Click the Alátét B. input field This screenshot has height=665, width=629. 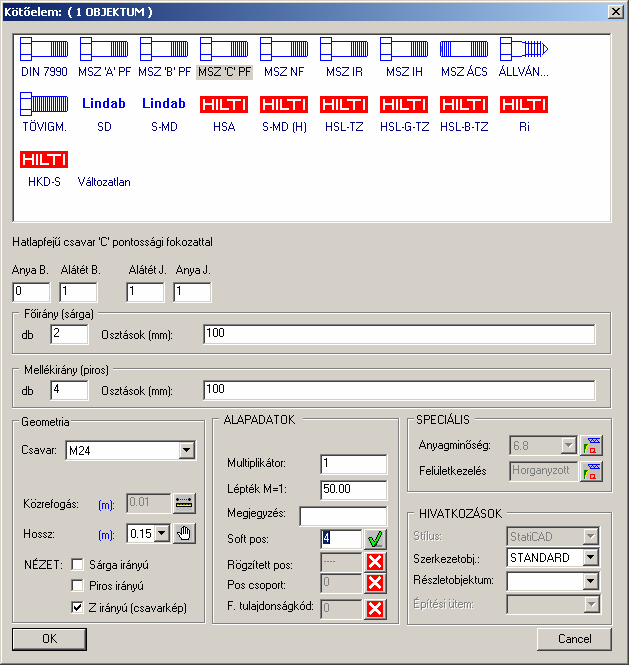click(x=78, y=292)
